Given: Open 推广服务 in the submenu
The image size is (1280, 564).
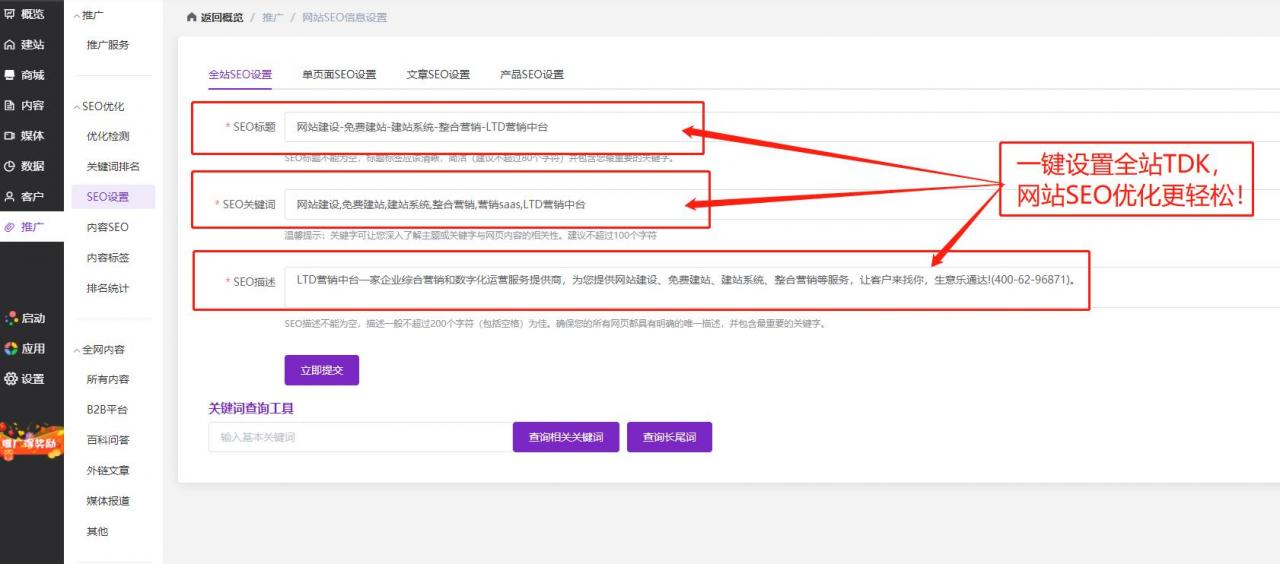Looking at the screenshot, I should 108,45.
